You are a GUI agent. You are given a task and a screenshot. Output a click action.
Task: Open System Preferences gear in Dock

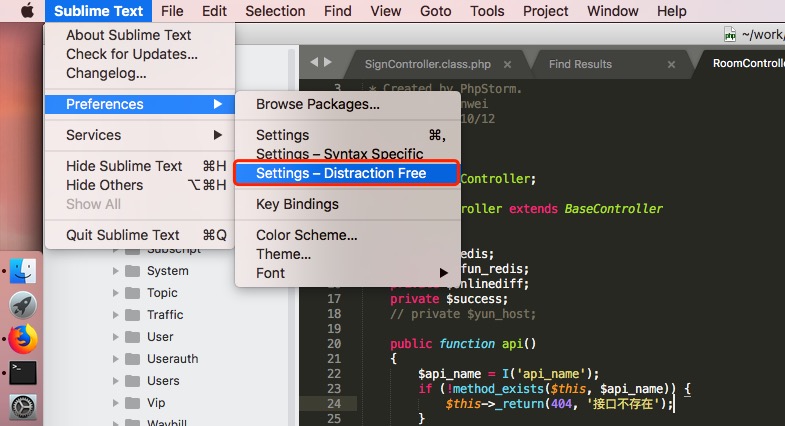click(23, 407)
